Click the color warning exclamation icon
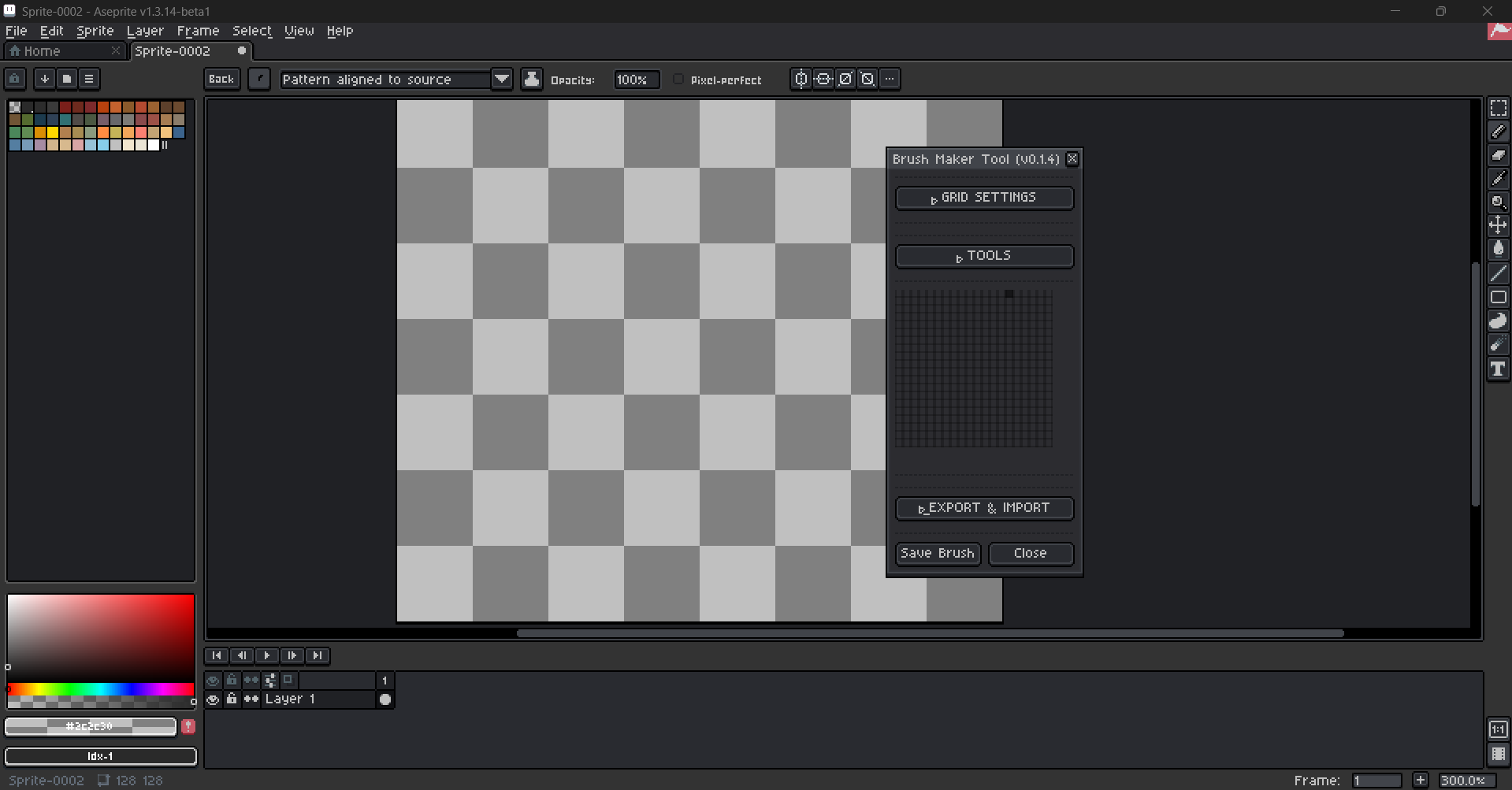 pos(188,726)
